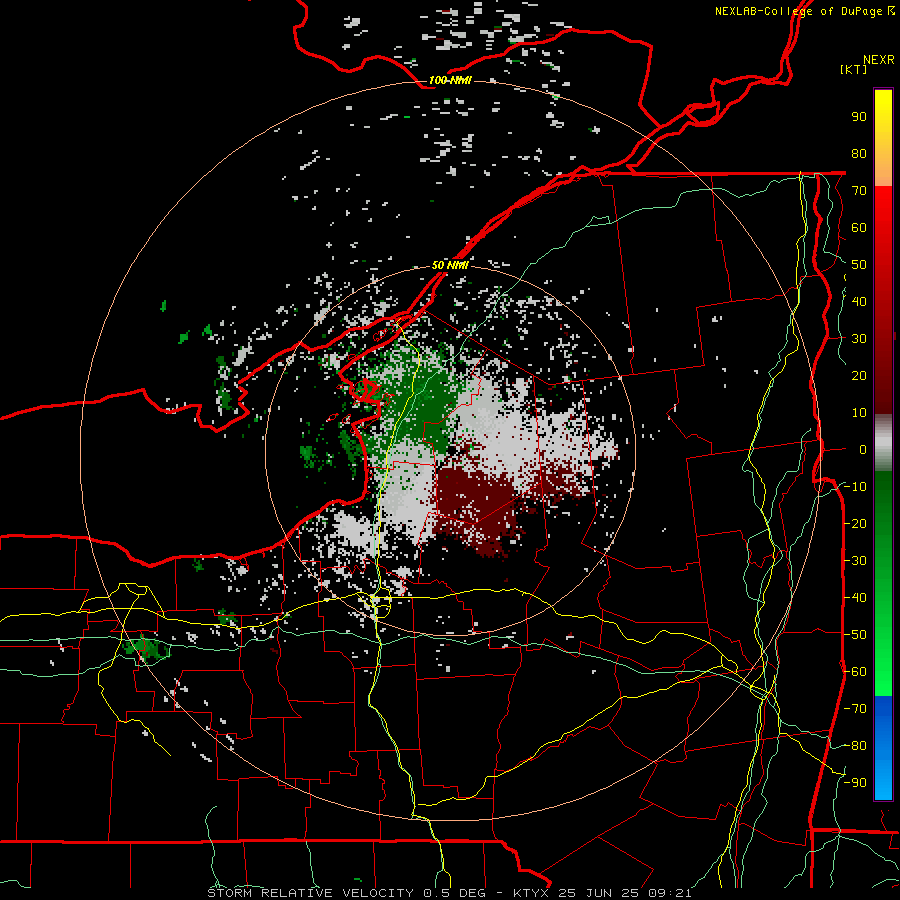
Task: Click the NEXR label above the color scale
Action: point(879,60)
